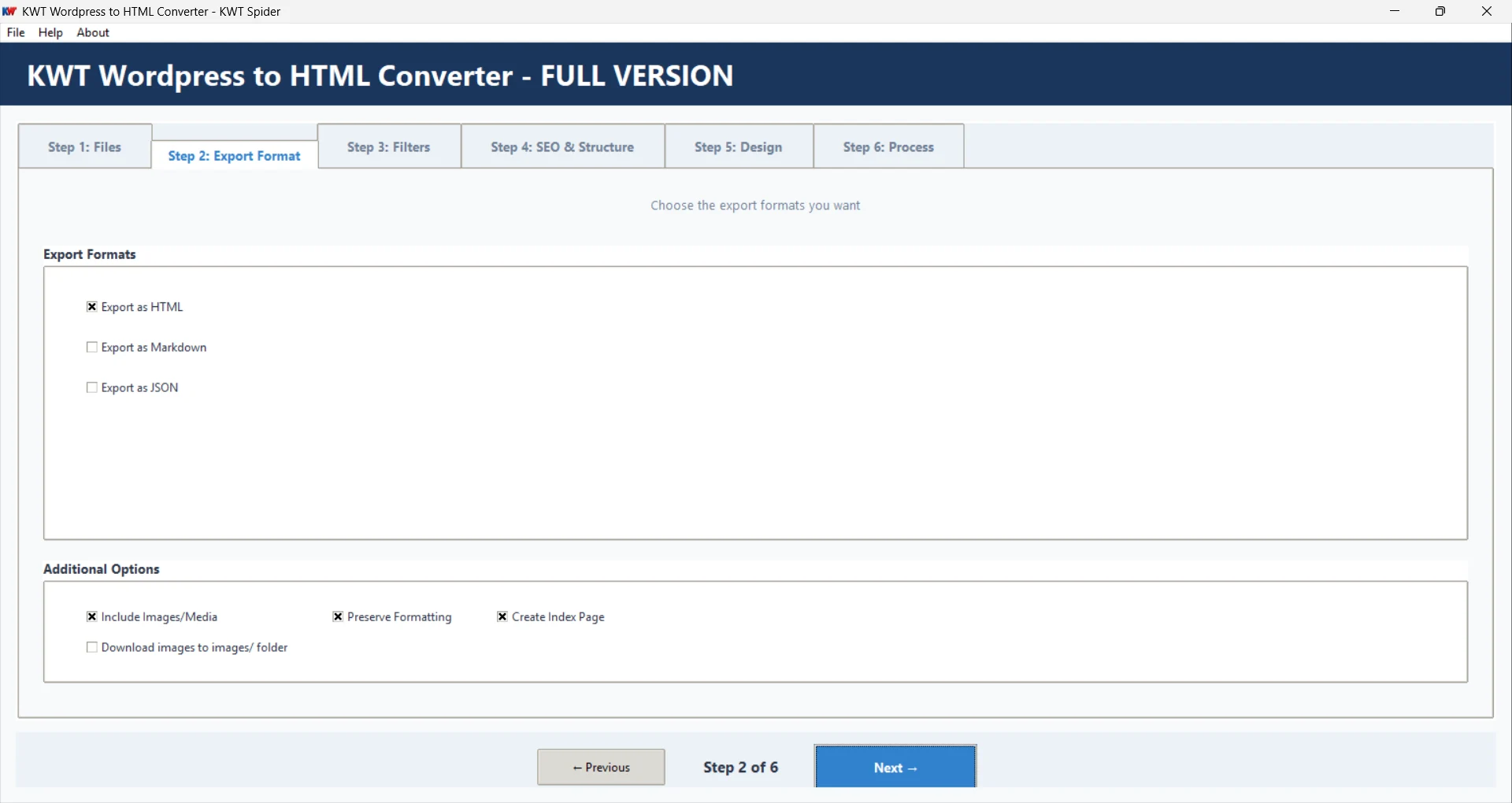The width and height of the screenshot is (1512, 803).
Task: Click the Step 2 of 6 label
Action: pos(740,767)
